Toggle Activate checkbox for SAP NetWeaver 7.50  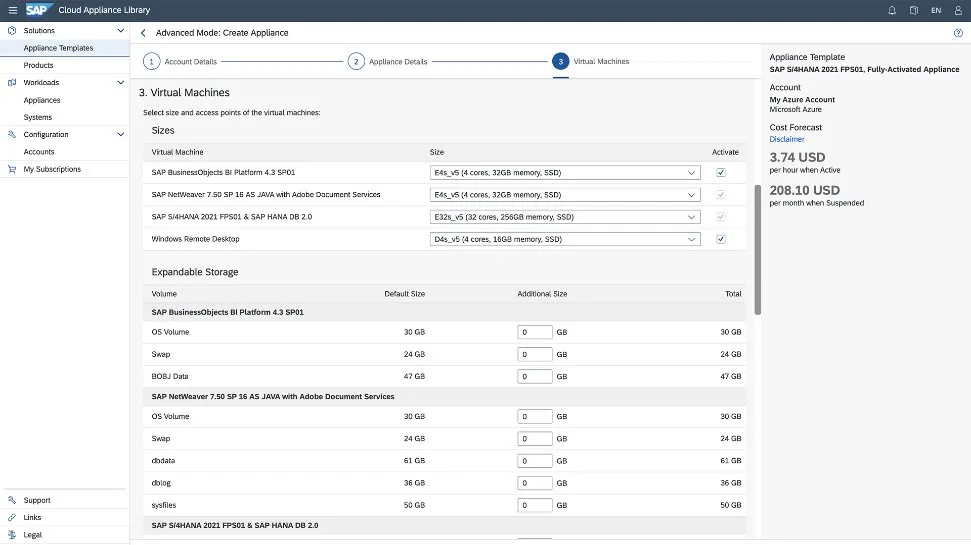(720, 194)
